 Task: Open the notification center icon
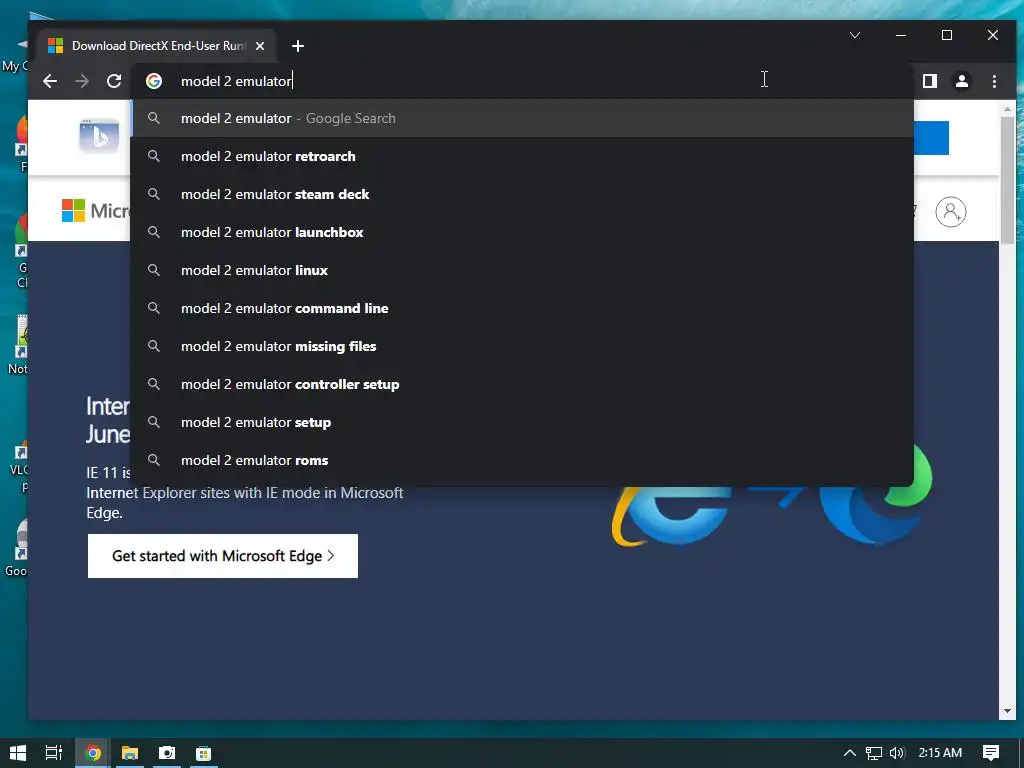click(x=991, y=753)
